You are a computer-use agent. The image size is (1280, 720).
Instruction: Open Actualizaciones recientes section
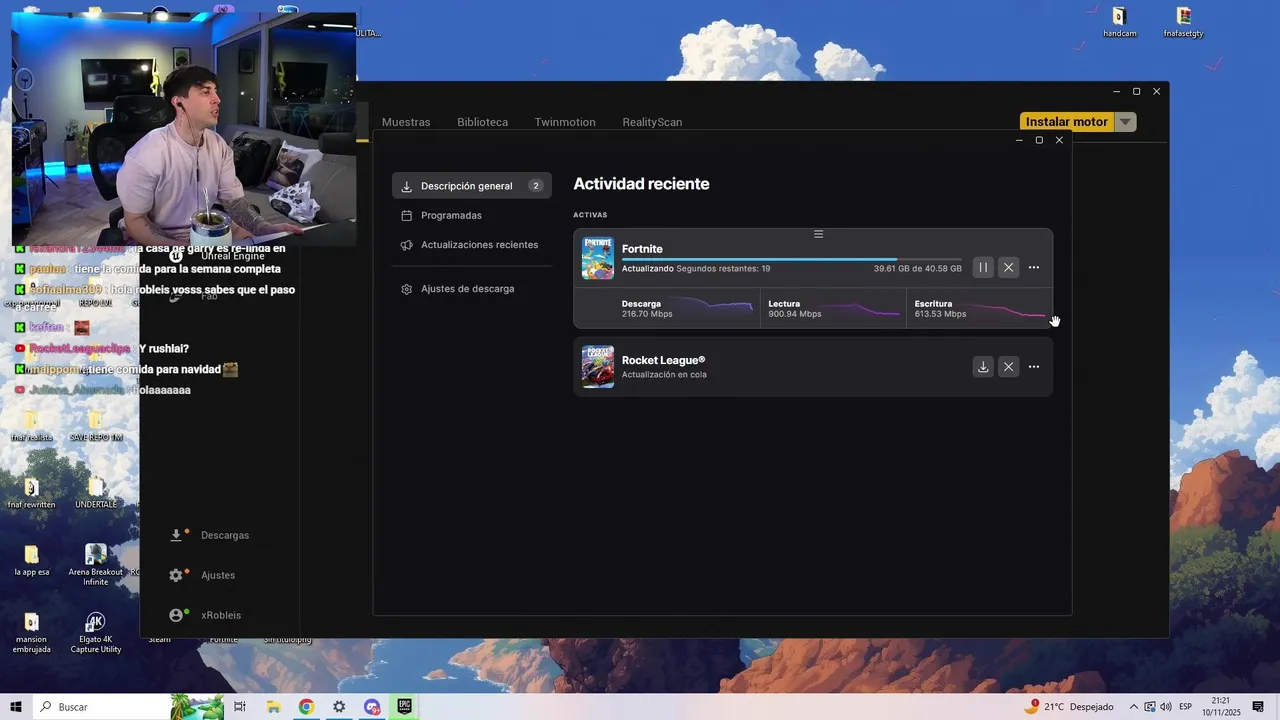click(471, 245)
